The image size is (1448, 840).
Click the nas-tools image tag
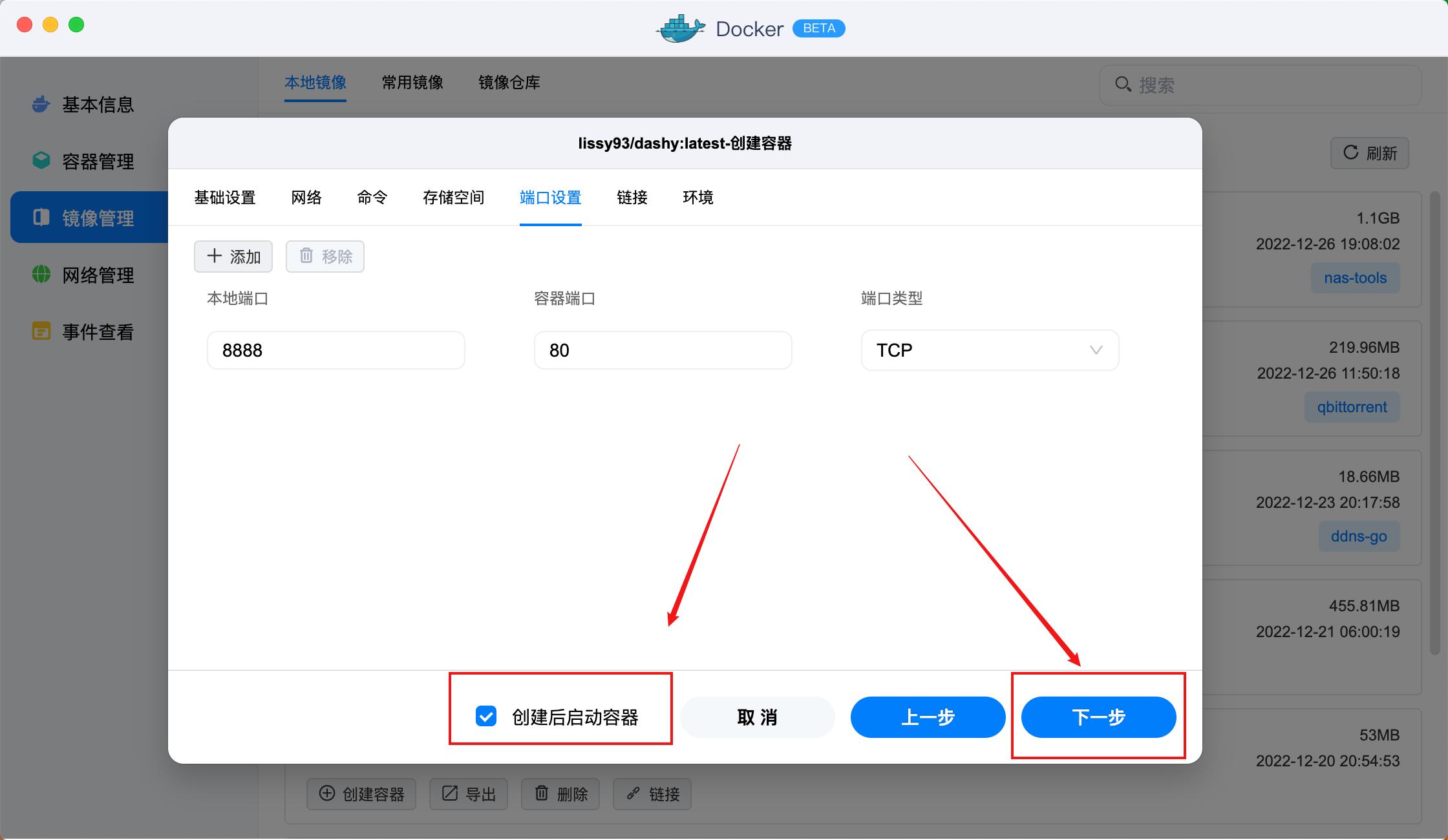[x=1355, y=277]
